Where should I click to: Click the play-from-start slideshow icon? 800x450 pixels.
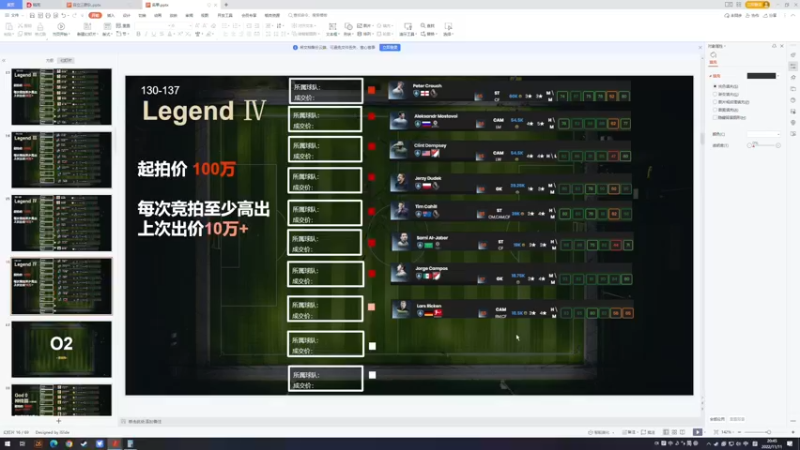(x=61, y=27)
